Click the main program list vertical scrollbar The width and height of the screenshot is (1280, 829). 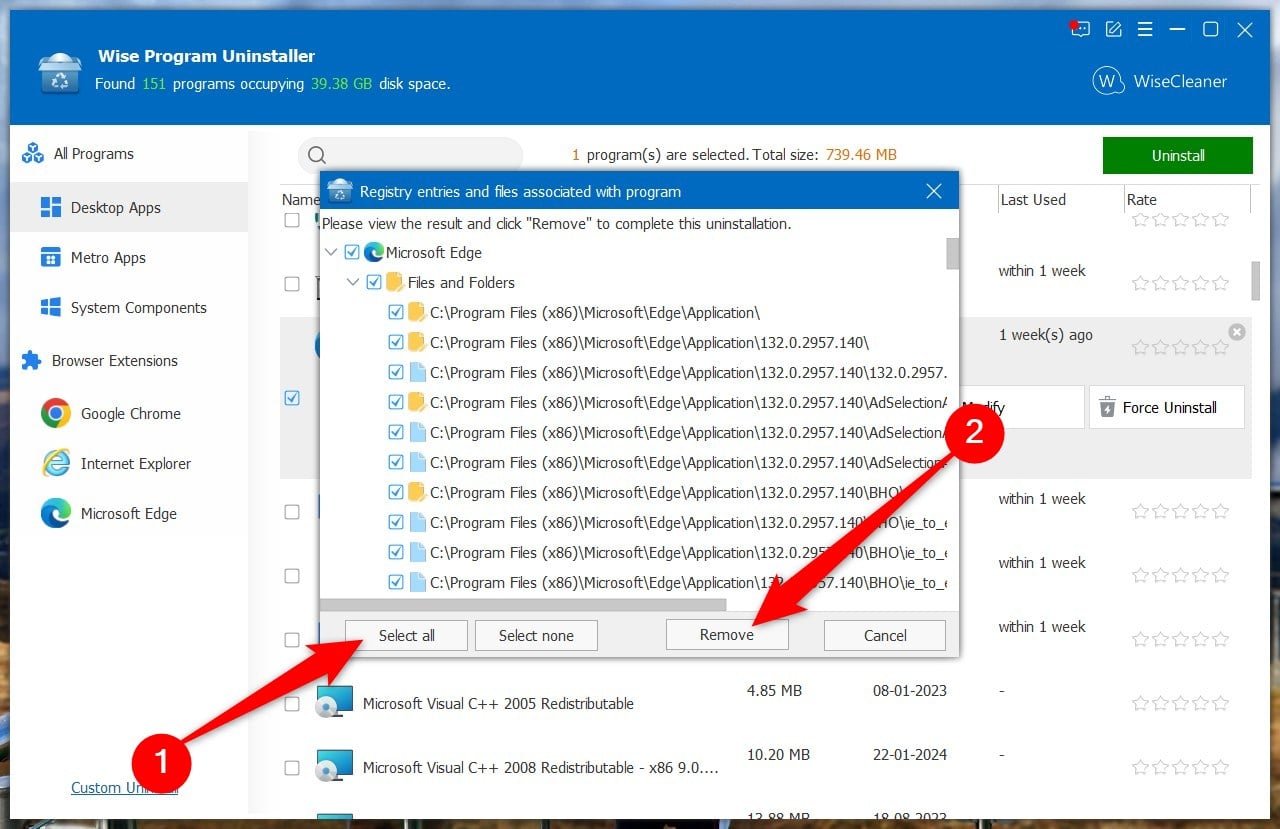1256,281
